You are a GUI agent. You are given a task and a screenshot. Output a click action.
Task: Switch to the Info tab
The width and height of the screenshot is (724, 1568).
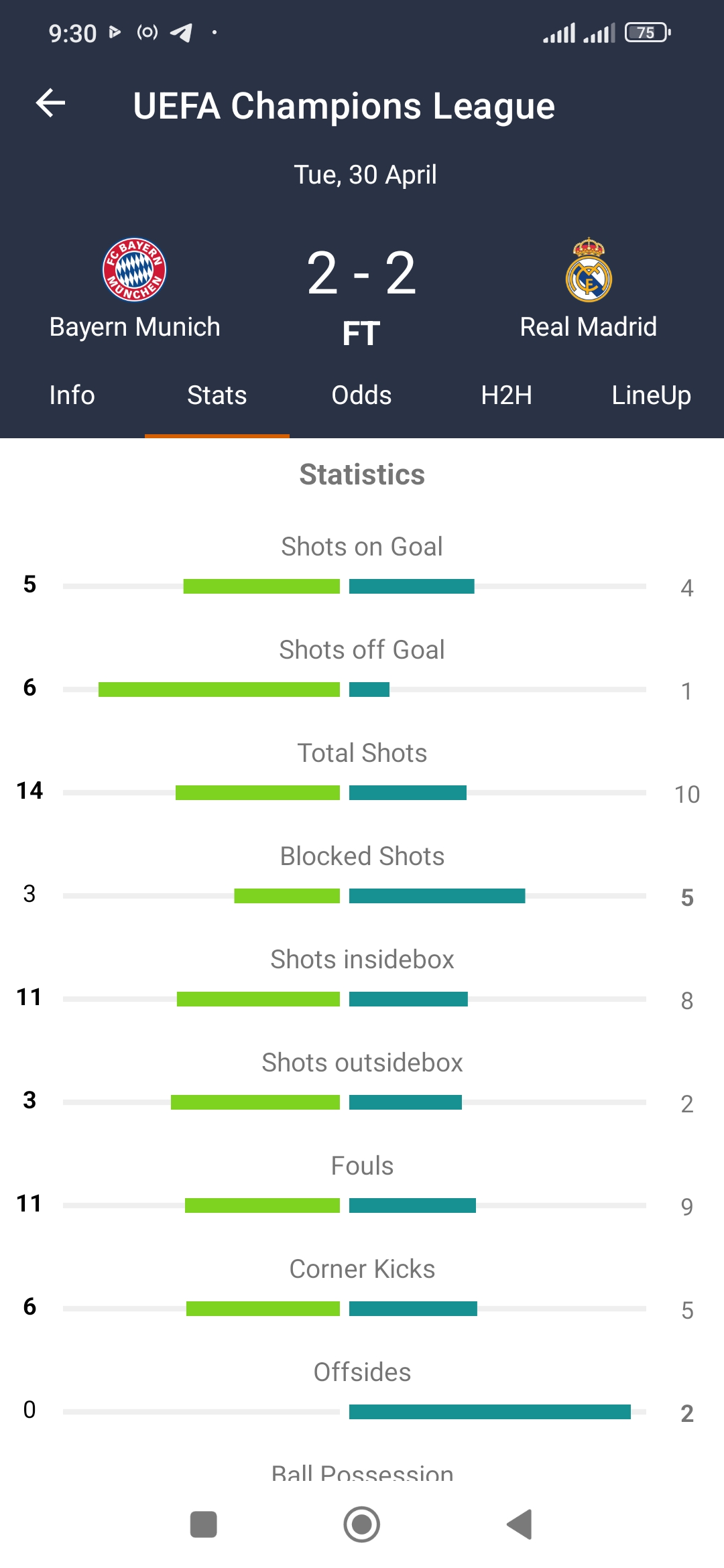coord(72,395)
